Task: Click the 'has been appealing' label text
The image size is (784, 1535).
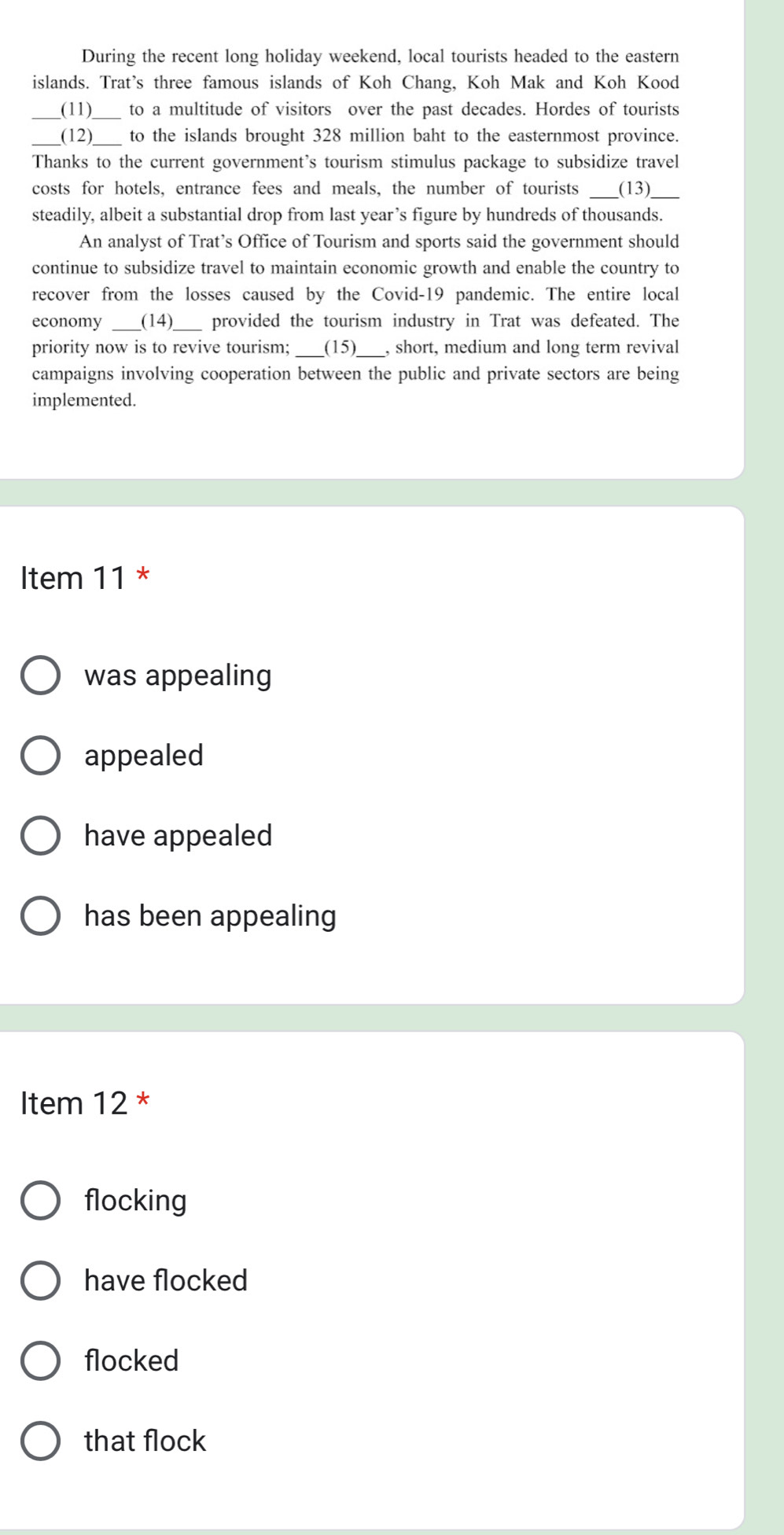Action: point(210,916)
